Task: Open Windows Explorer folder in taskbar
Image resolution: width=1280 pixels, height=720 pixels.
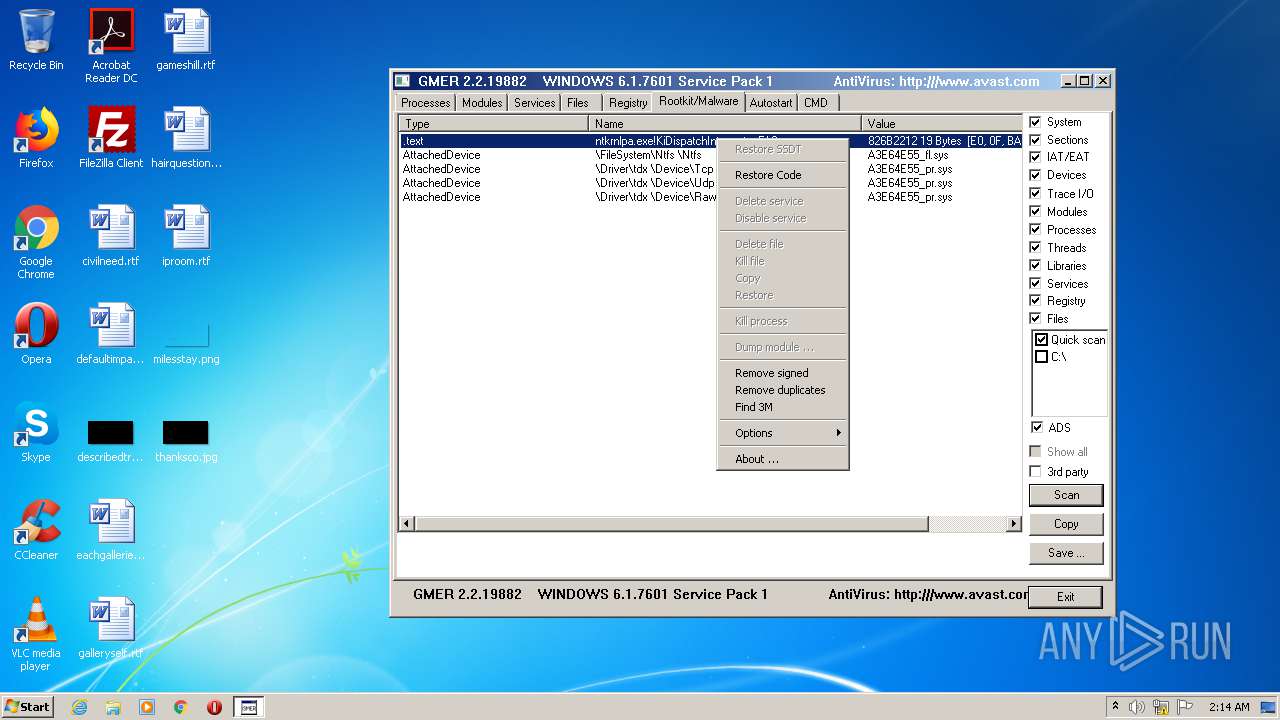Action: point(113,707)
